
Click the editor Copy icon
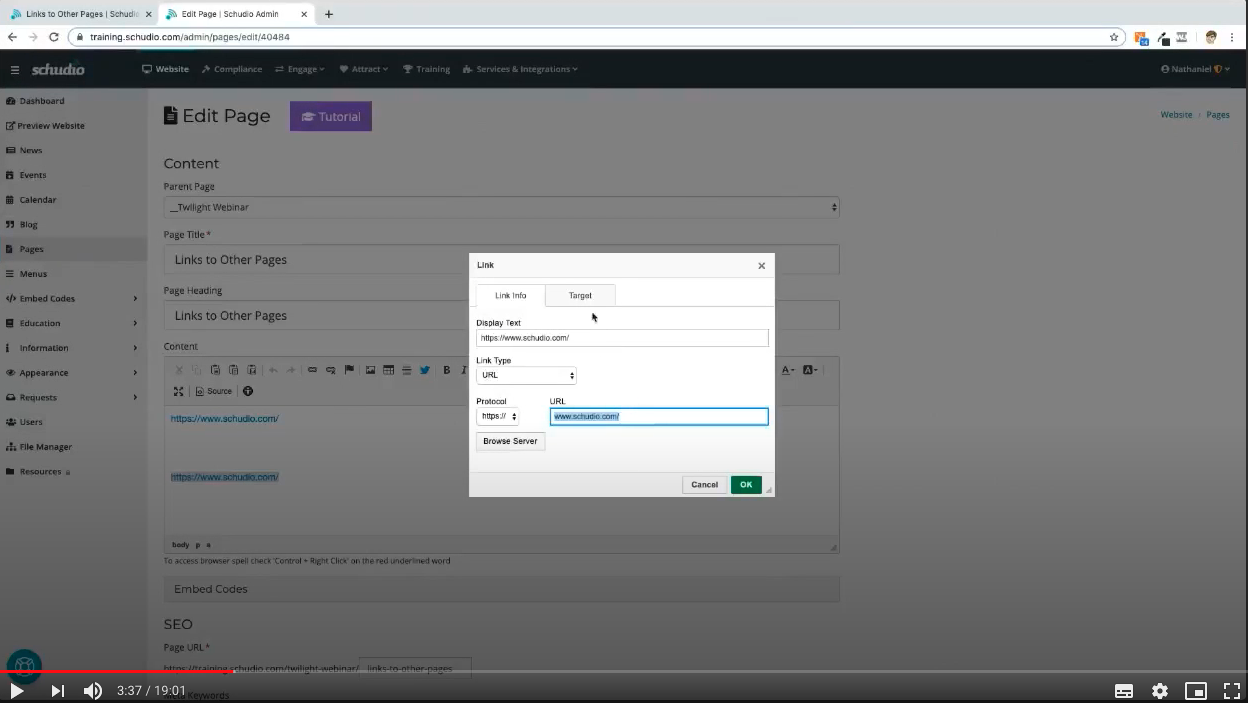pyautogui.click(x=197, y=370)
